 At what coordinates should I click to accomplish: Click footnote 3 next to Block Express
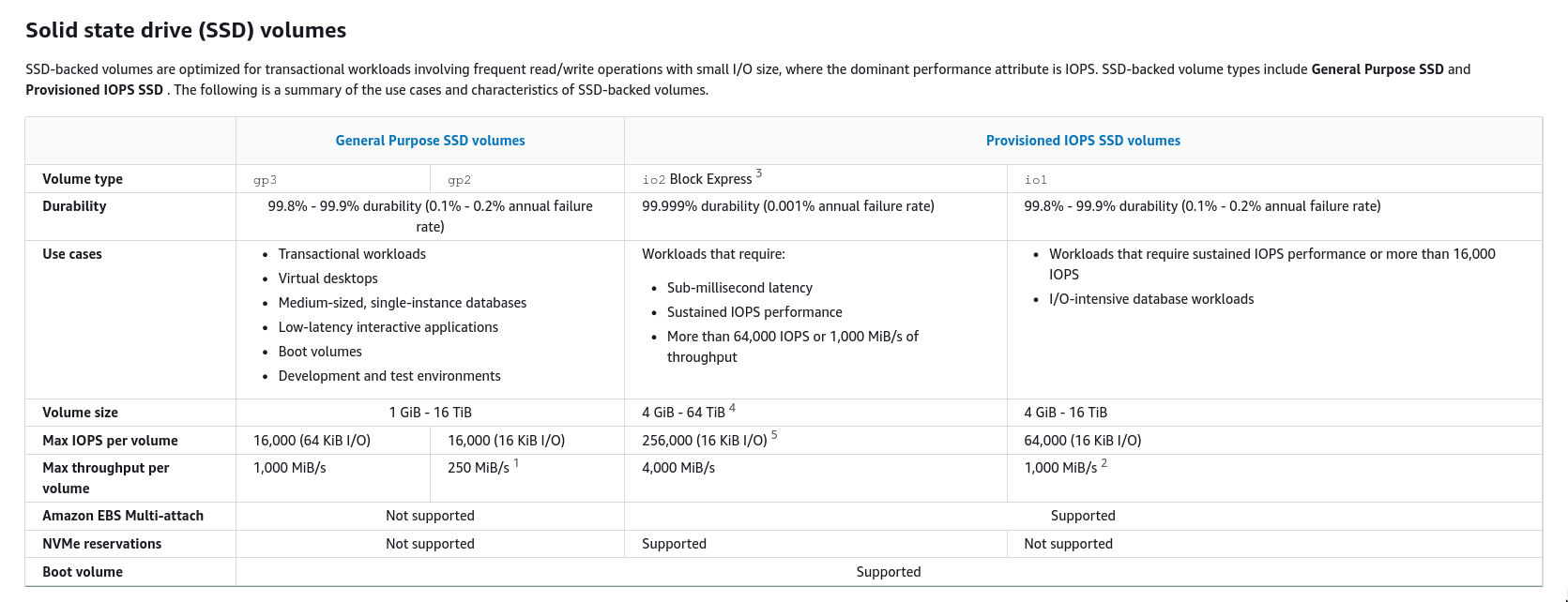759,173
